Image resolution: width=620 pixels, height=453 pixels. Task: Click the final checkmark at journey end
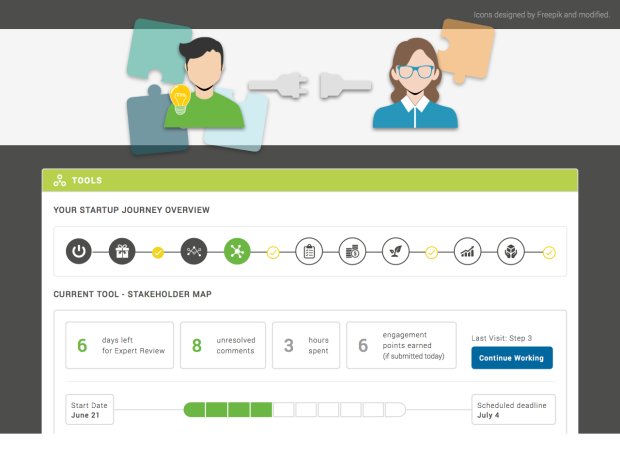549,252
